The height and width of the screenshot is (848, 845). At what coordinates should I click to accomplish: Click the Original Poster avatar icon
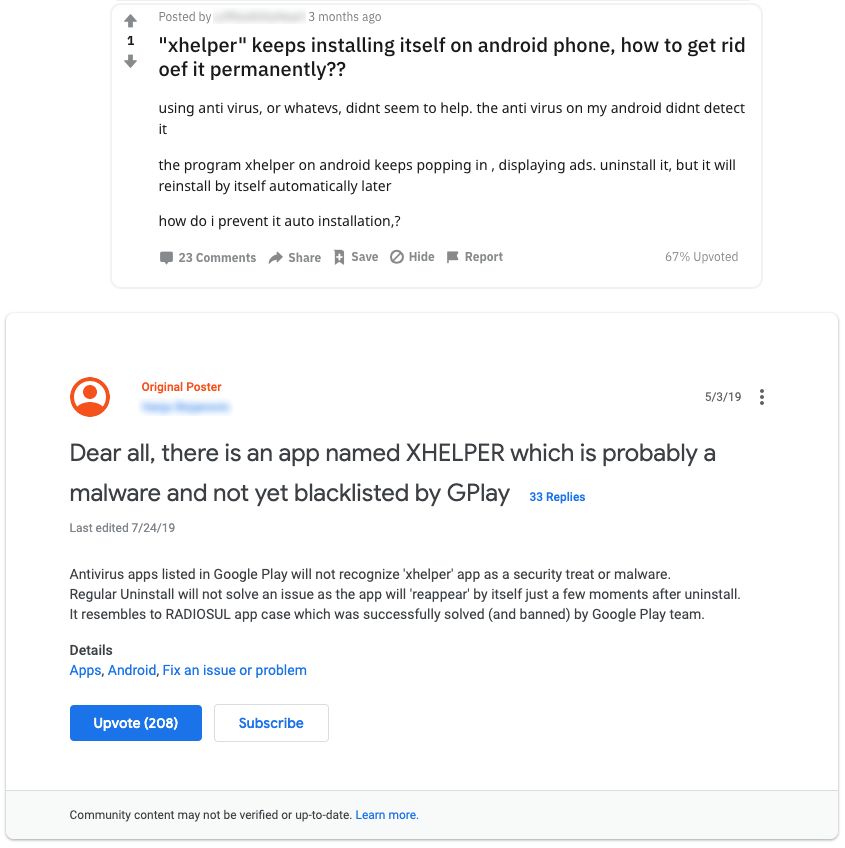coord(90,397)
